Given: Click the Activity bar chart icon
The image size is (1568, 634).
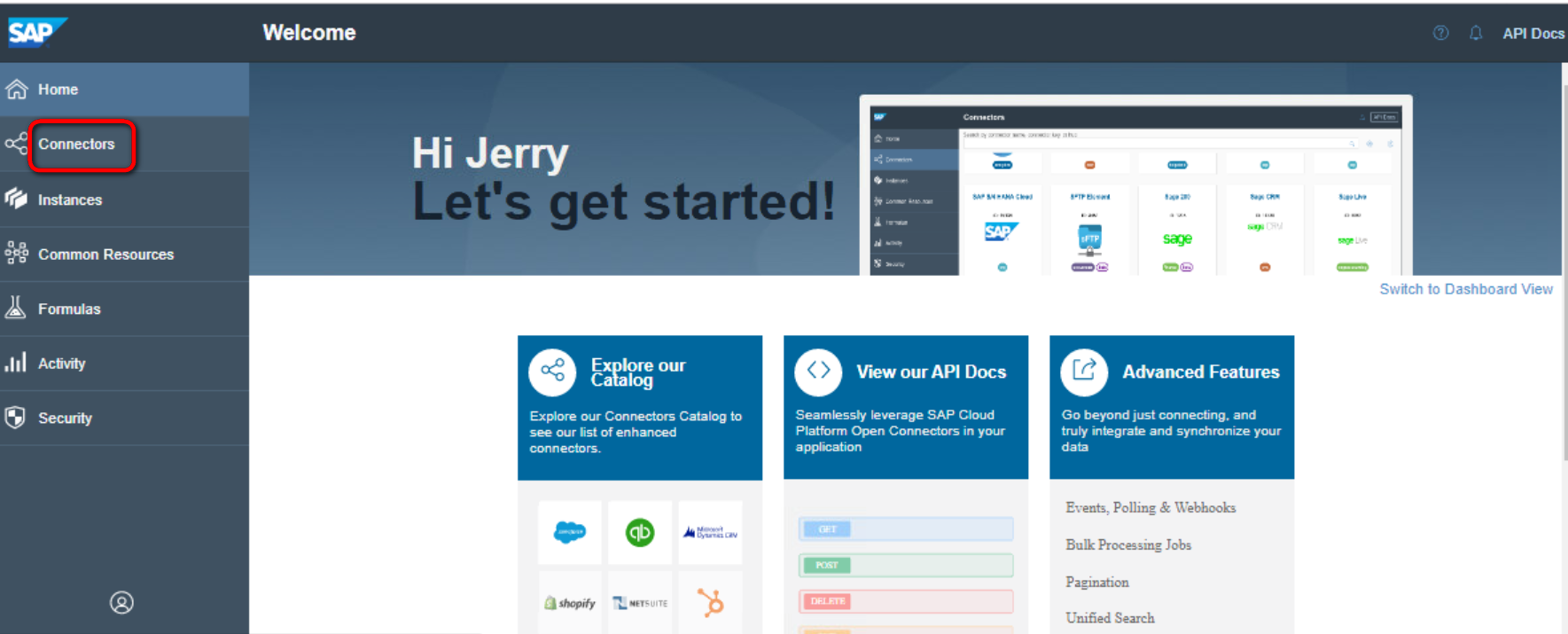Looking at the screenshot, I should (16, 363).
